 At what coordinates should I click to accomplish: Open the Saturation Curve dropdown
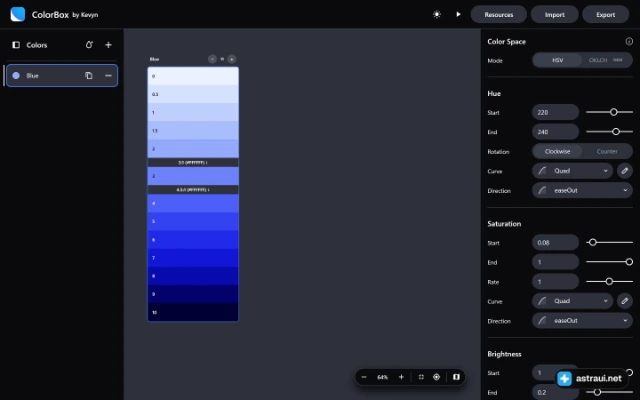coord(572,301)
